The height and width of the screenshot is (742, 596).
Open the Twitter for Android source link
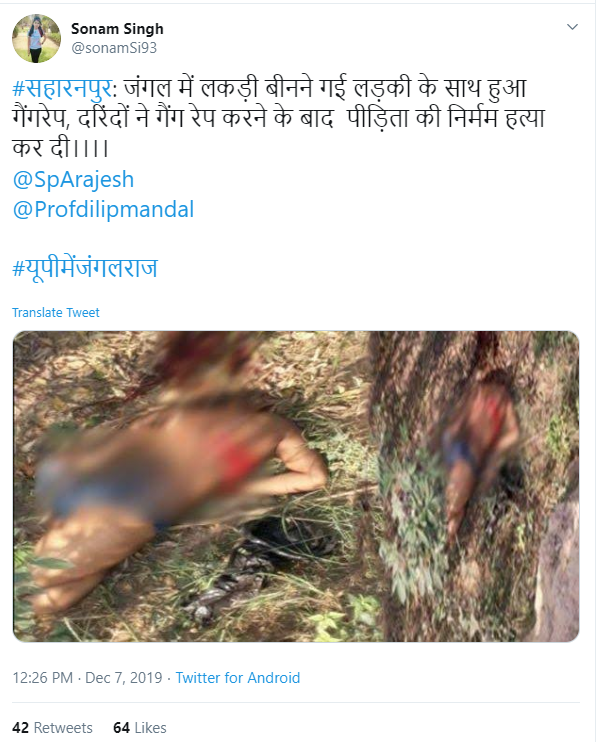click(238, 678)
